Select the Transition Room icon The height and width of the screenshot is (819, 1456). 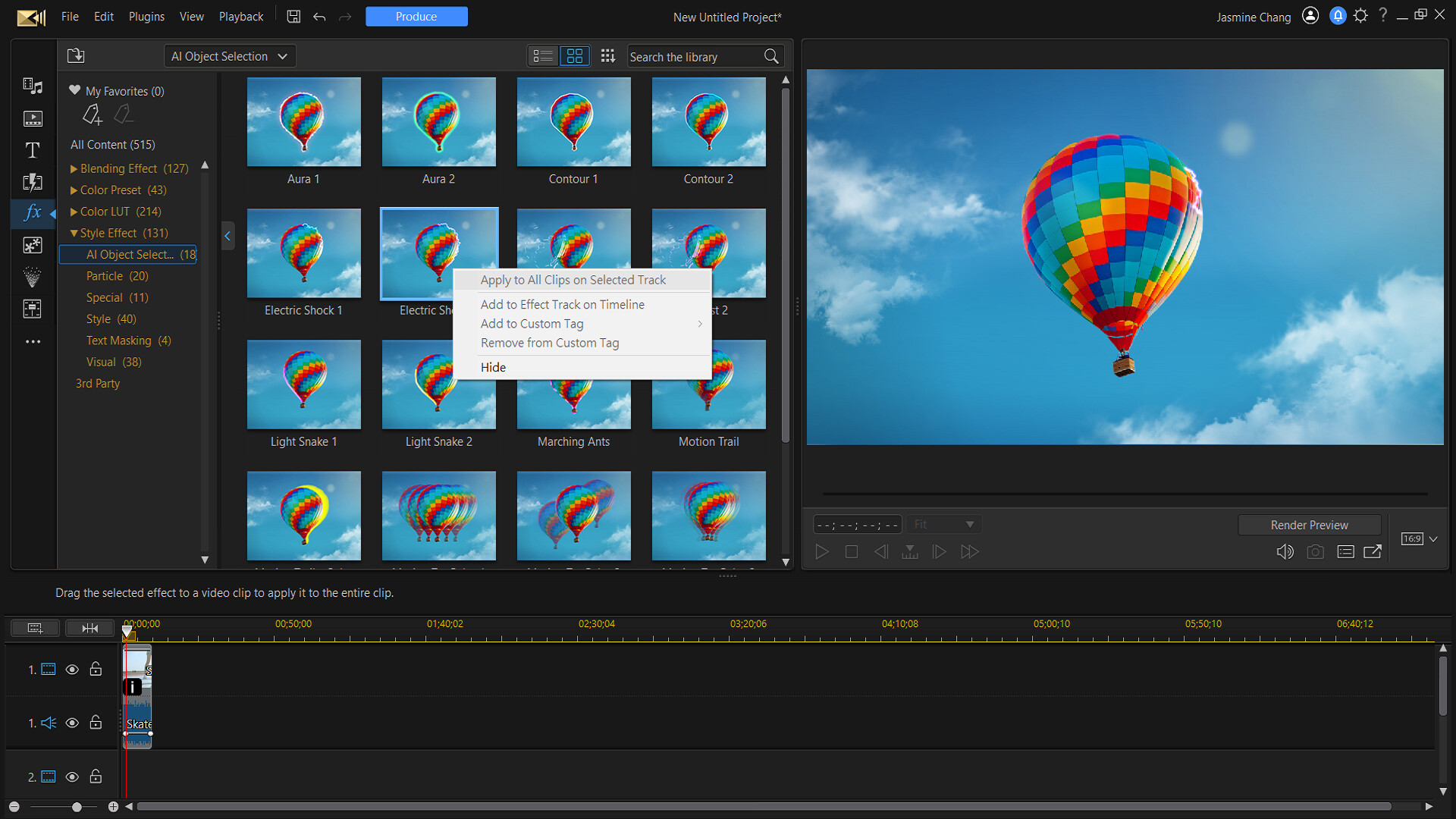[x=33, y=182]
